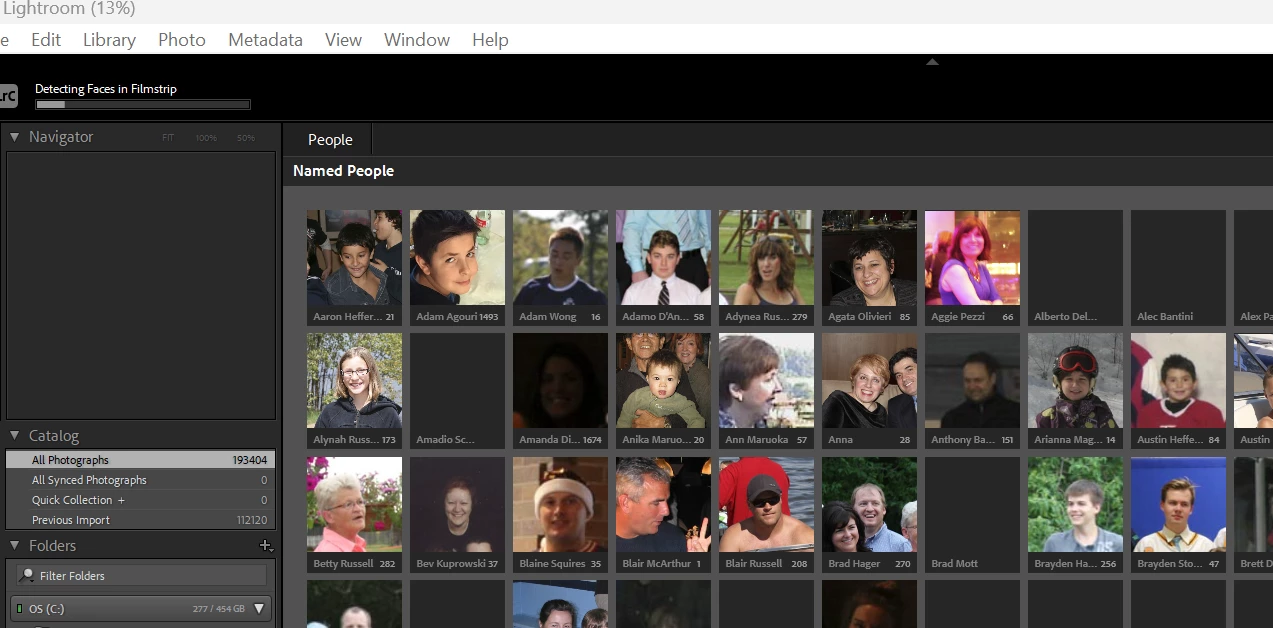Screen dimensions: 1273x628
Task: Select Aaron Heffer... person thumbnail
Action: click(x=354, y=257)
